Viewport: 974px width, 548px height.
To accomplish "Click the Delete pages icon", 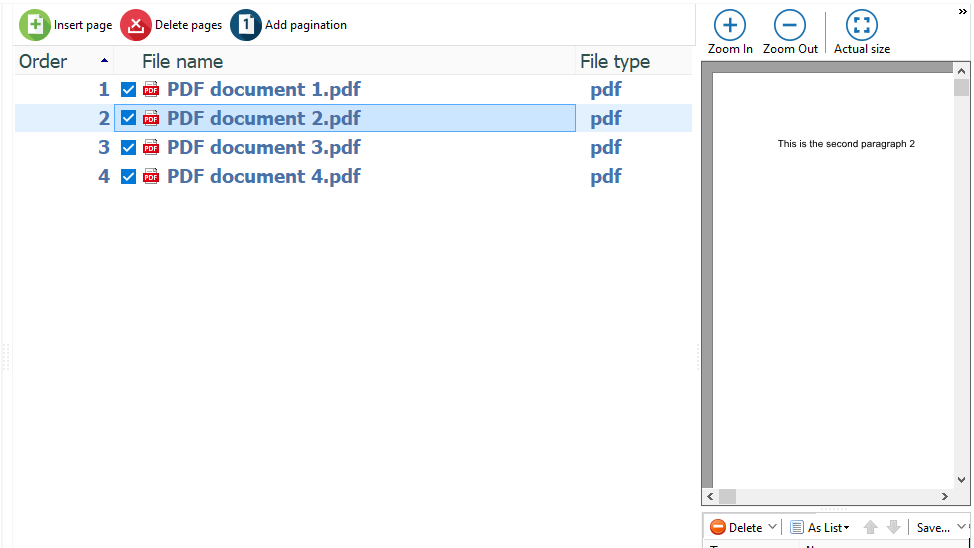I will tap(136, 25).
